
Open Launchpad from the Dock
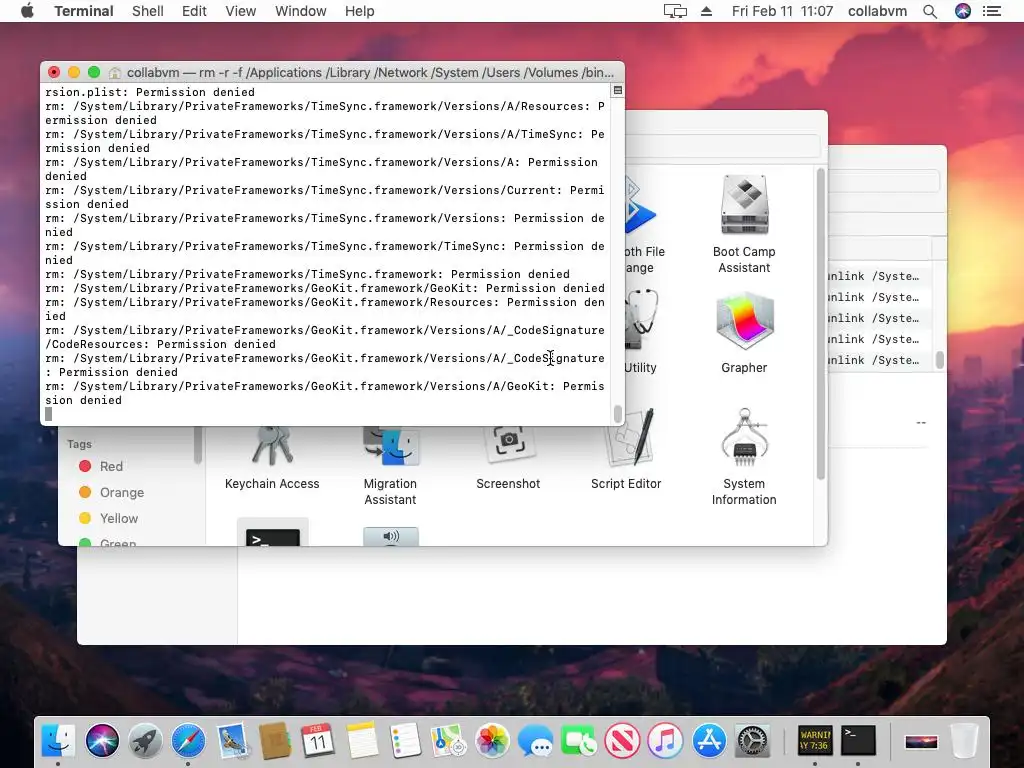145,741
